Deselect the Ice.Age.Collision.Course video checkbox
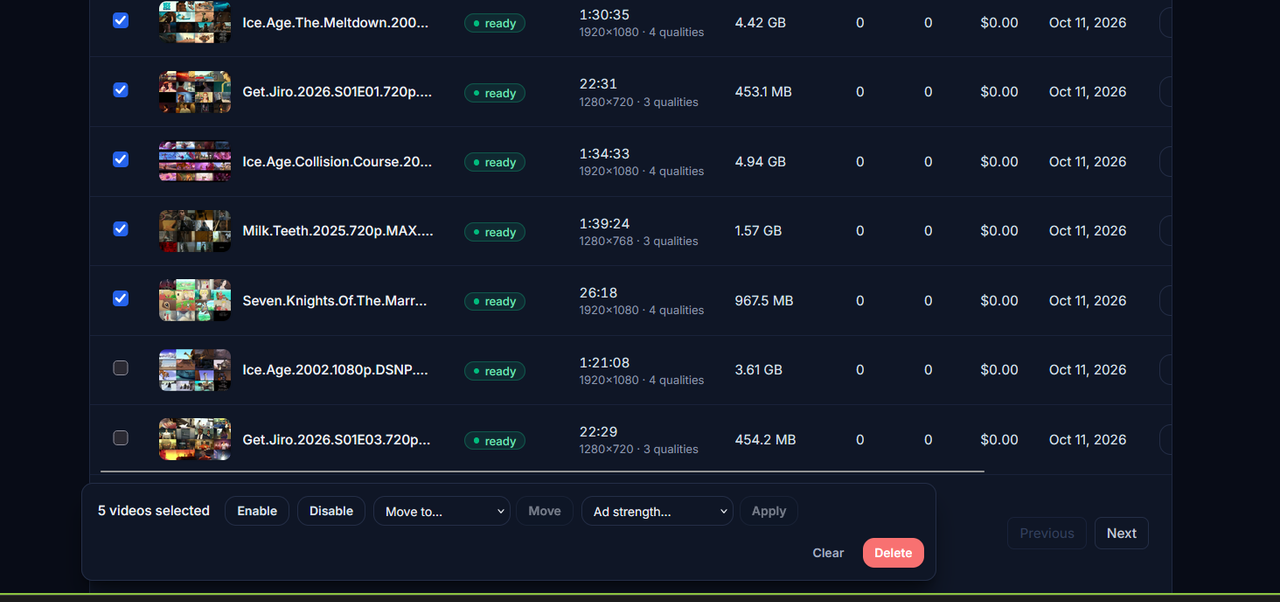This screenshot has width=1280, height=602. click(x=121, y=159)
